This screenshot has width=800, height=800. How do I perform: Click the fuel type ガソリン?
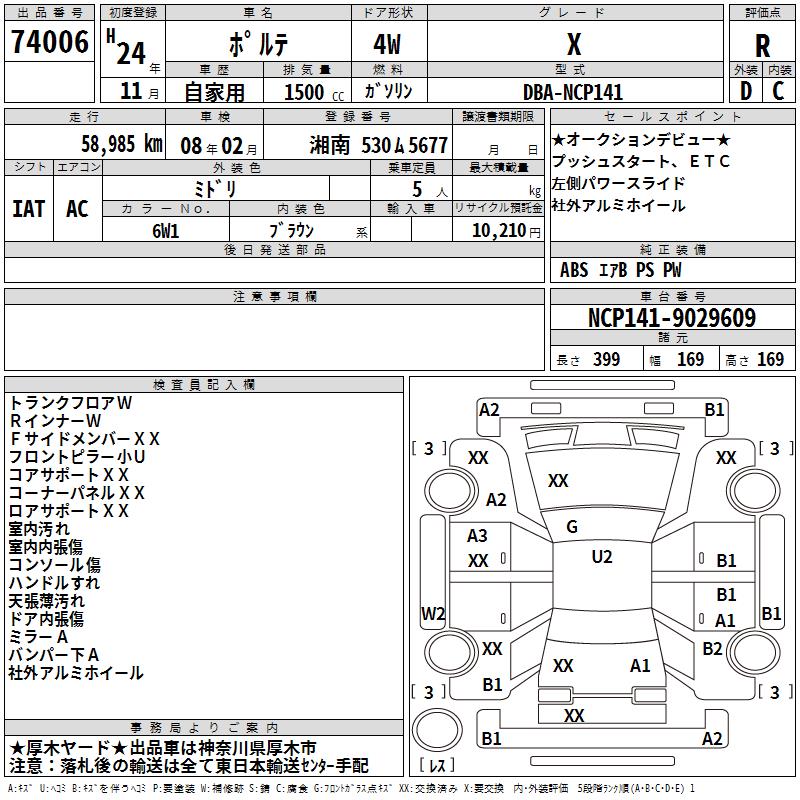[388, 91]
